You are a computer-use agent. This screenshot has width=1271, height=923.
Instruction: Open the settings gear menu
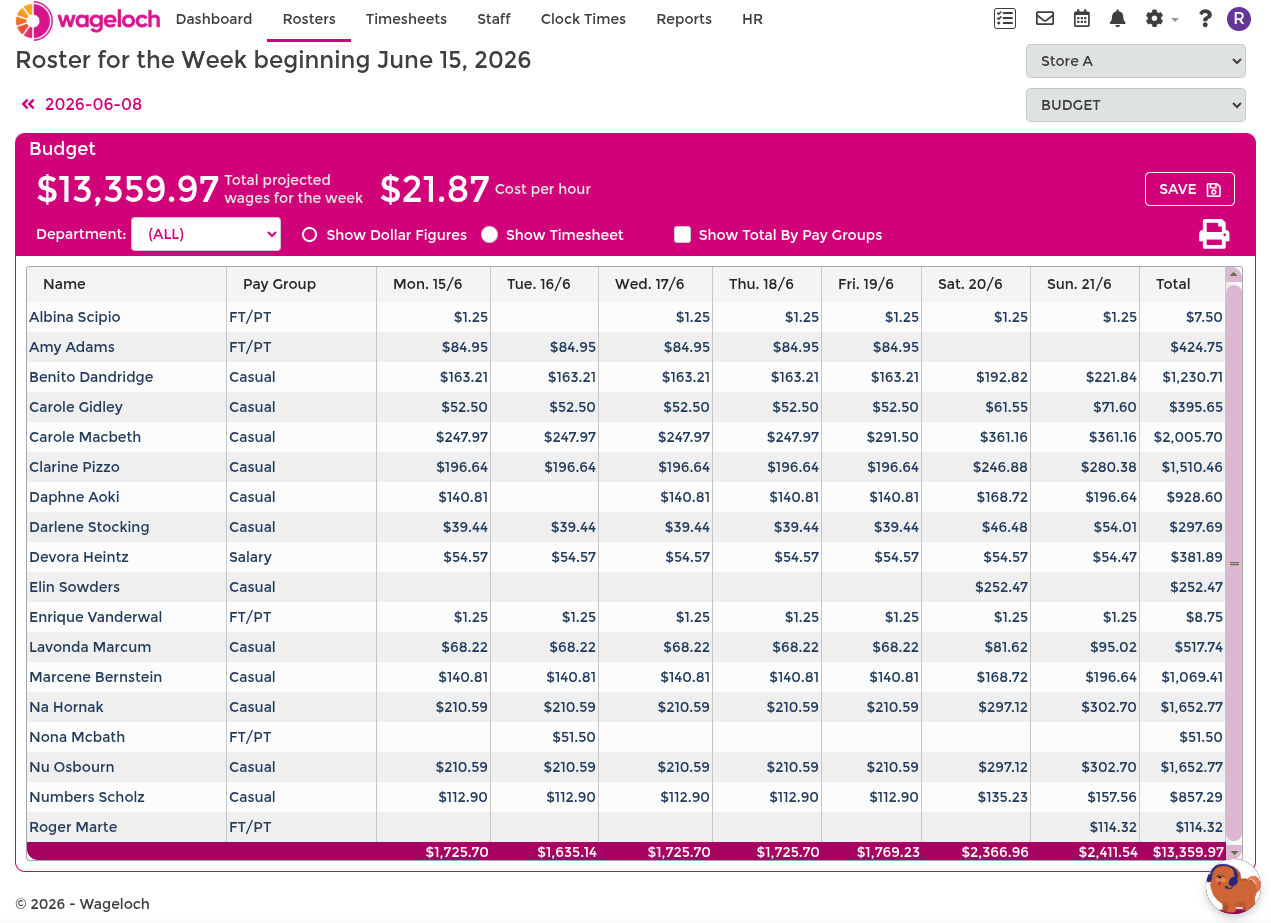point(1160,18)
